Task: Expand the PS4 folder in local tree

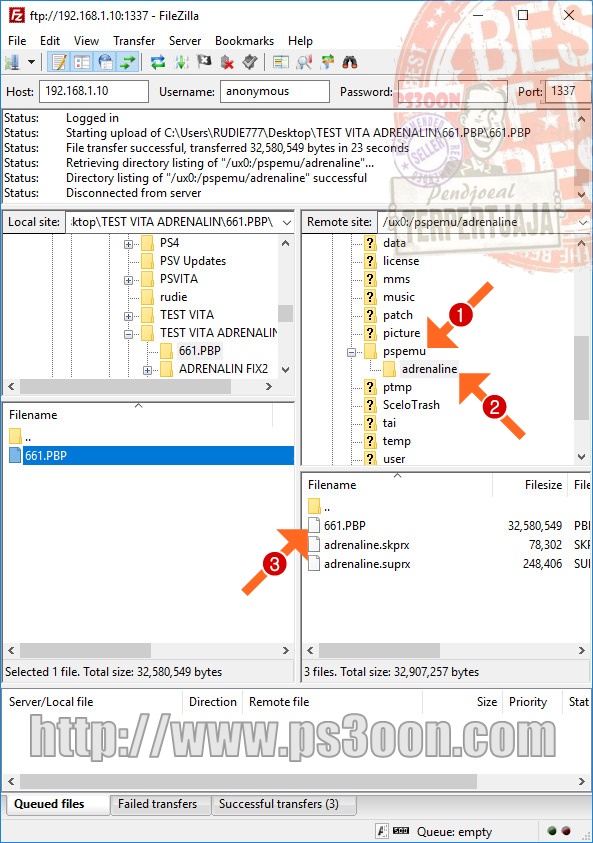Action: pos(128,244)
